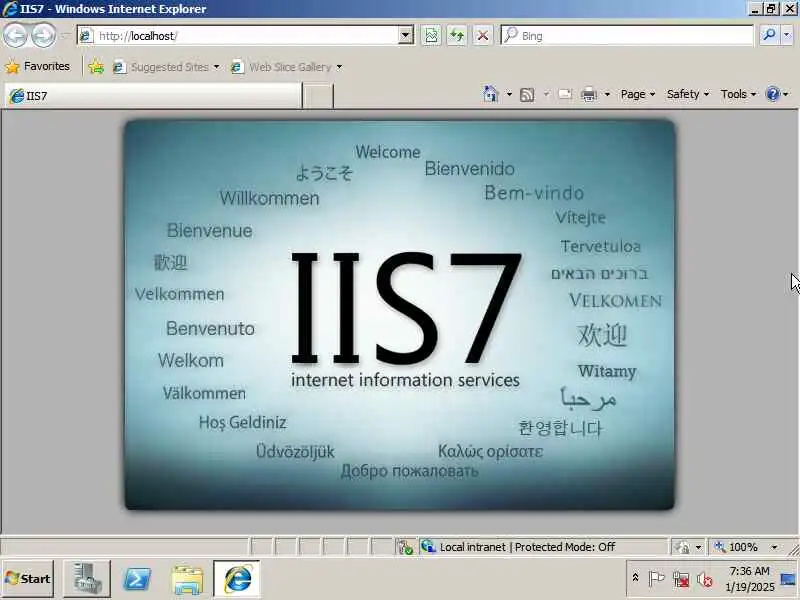The height and width of the screenshot is (600, 800).
Task: Click the Action Center flag icon
Action: tap(656, 579)
